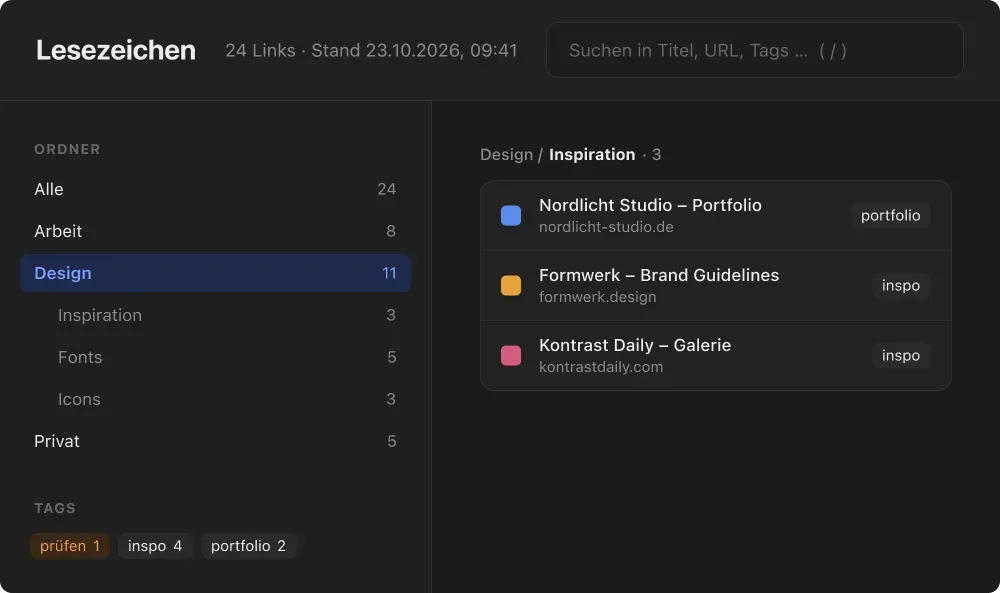Open the Icons subfolder
This screenshot has height=593, width=1000.
[216, 400]
